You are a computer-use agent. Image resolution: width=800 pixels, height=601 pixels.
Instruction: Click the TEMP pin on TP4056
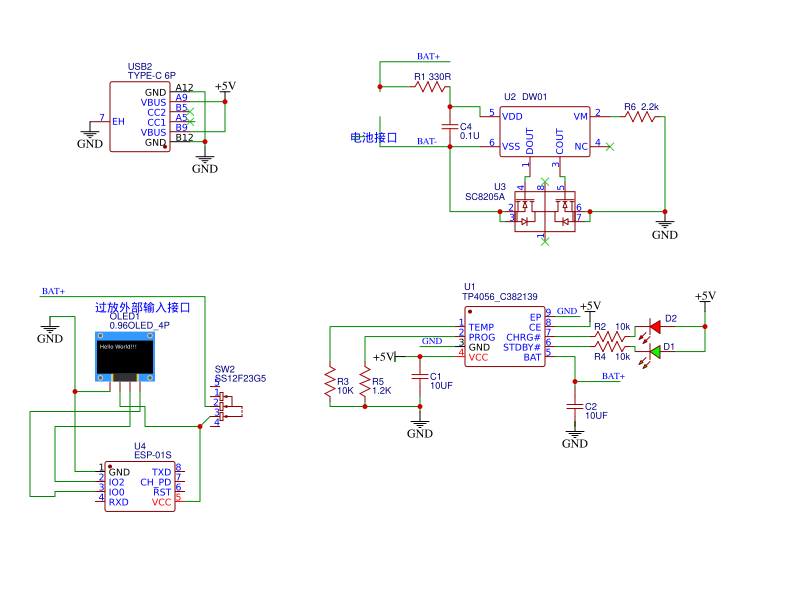tap(481, 327)
